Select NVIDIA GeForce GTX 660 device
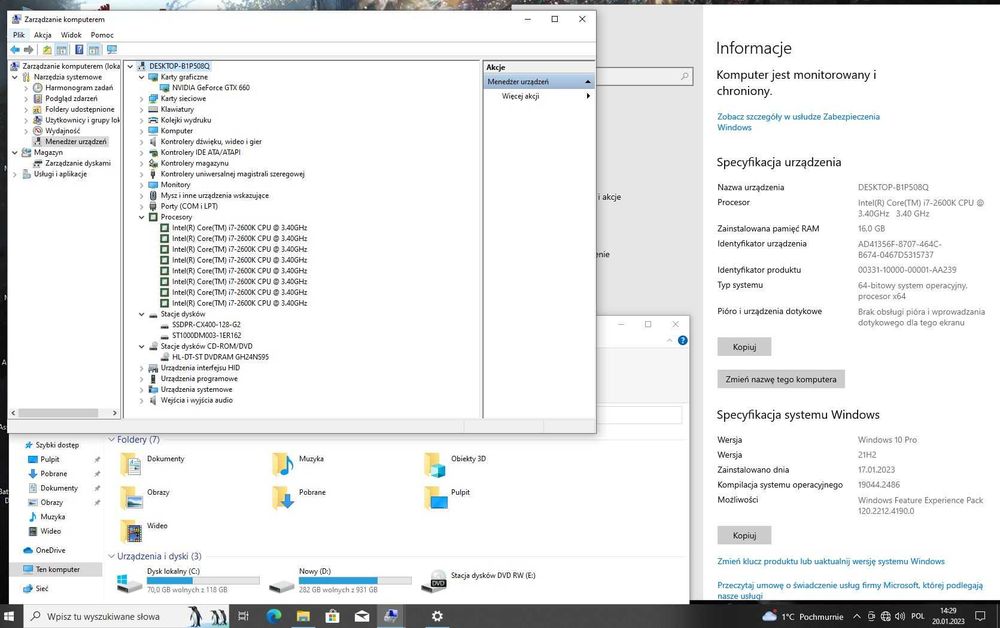The width and height of the screenshot is (1000, 628). (210, 88)
